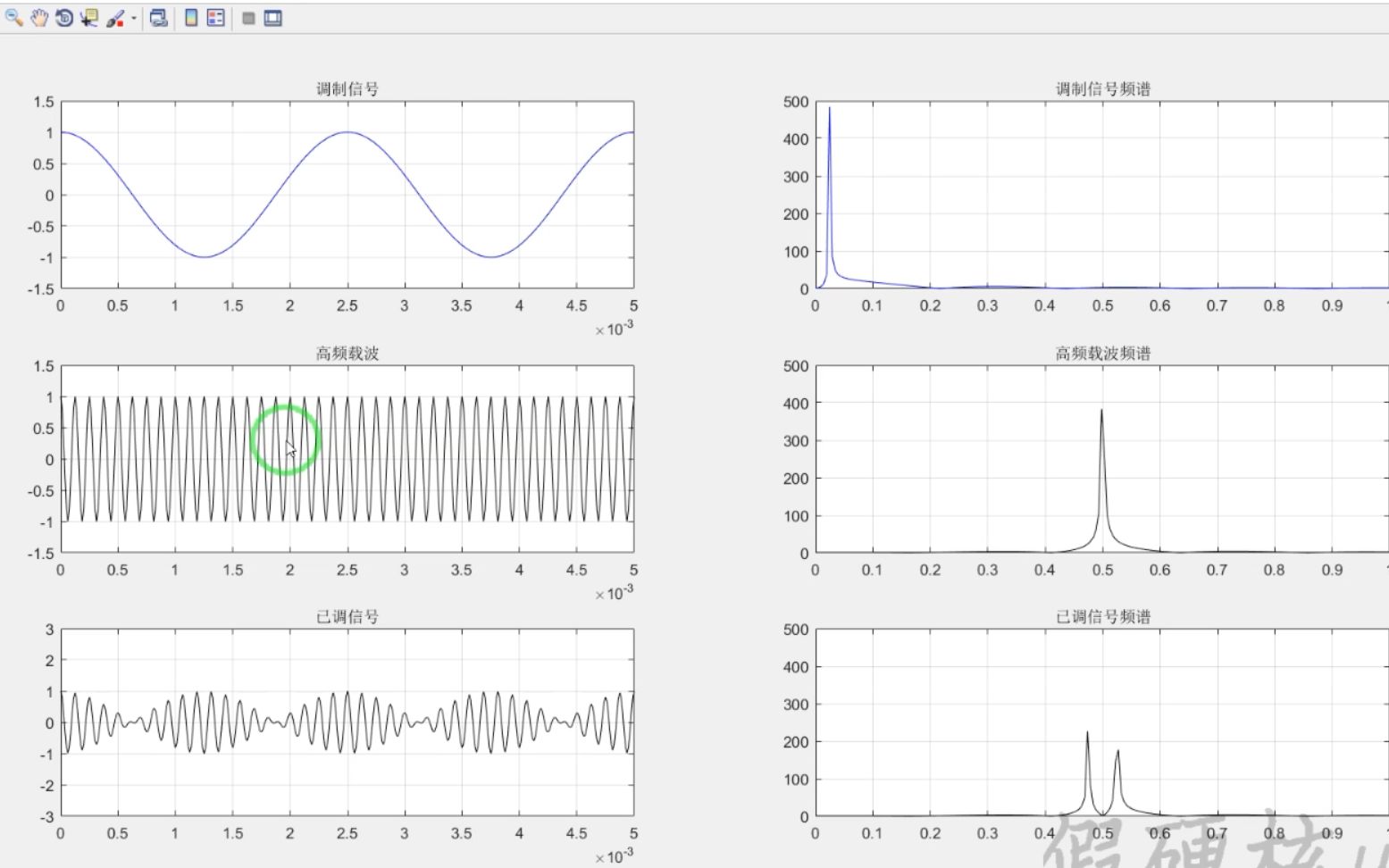Click Hide Plot Tools icon
This screenshot has width=1389, height=868.
(x=248, y=18)
